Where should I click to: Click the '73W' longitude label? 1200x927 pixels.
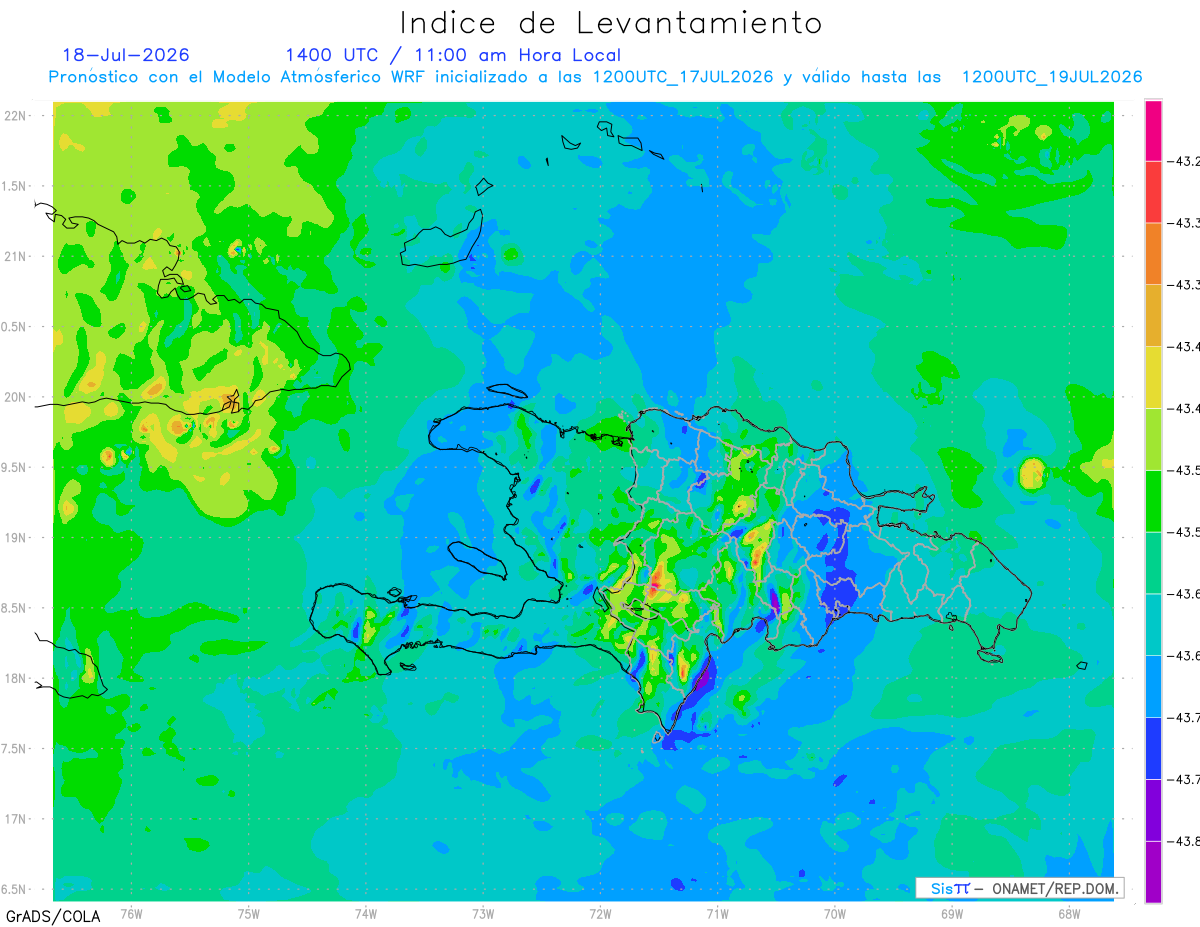coord(483,914)
